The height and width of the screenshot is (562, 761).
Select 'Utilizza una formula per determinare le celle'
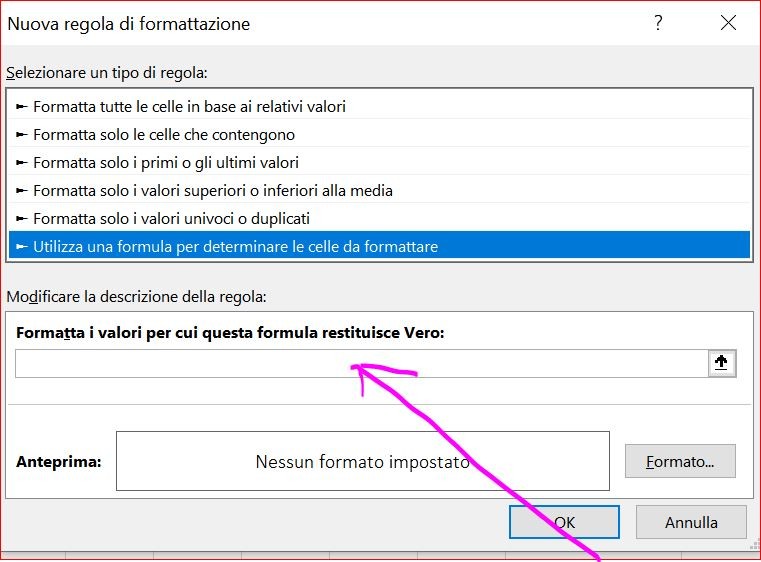(x=380, y=246)
